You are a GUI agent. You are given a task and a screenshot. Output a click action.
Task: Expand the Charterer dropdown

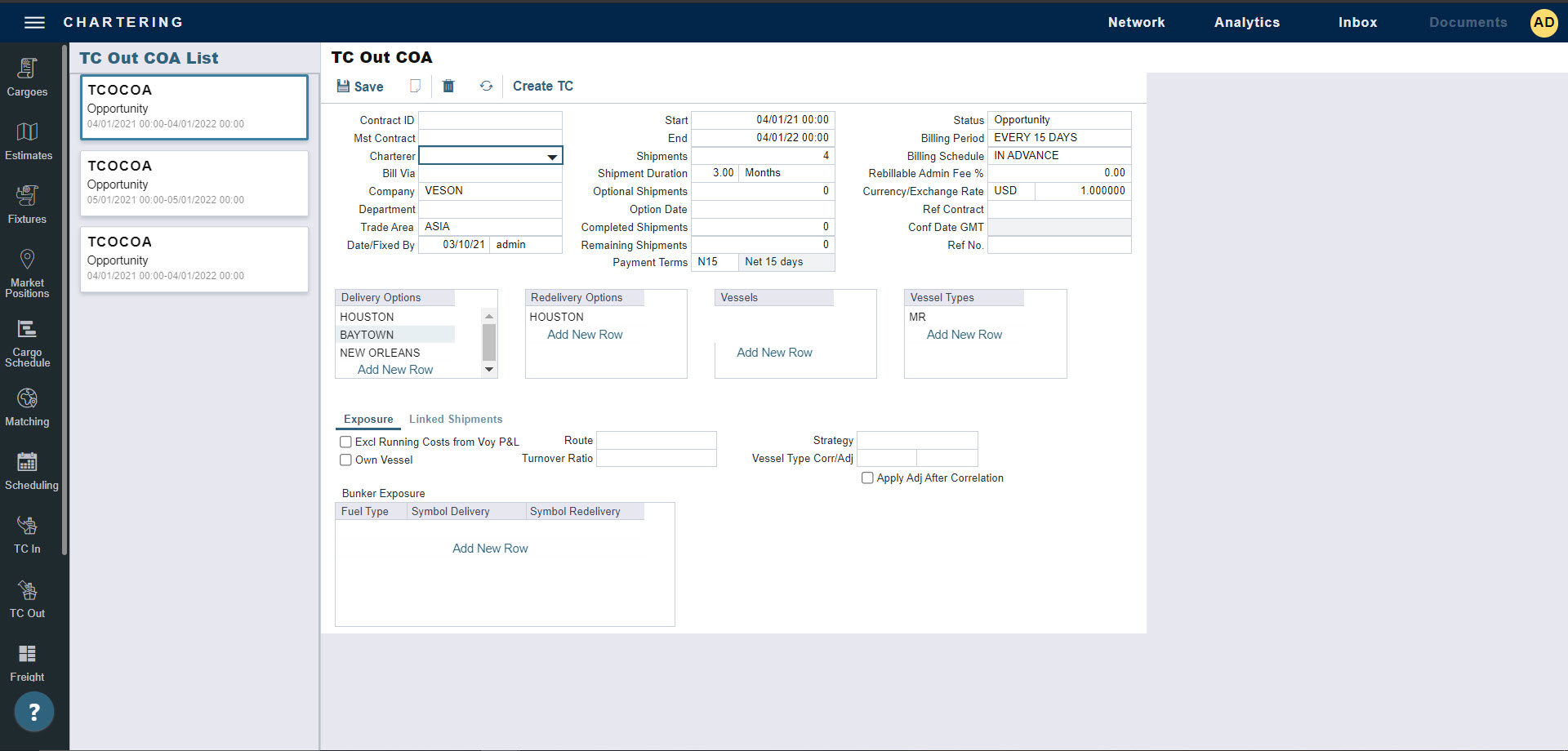(552, 156)
